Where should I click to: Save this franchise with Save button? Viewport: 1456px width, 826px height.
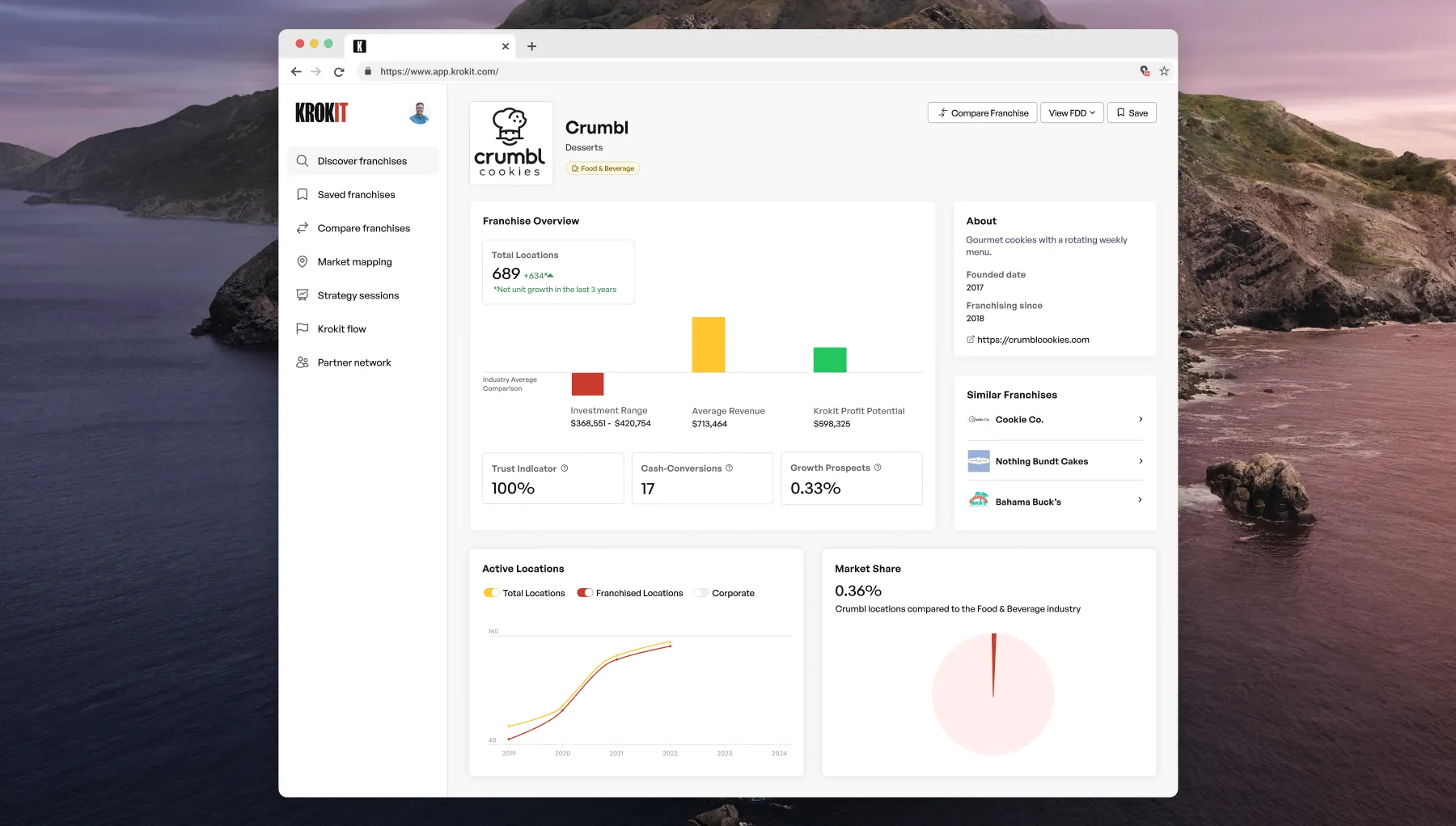(1132, 112)
